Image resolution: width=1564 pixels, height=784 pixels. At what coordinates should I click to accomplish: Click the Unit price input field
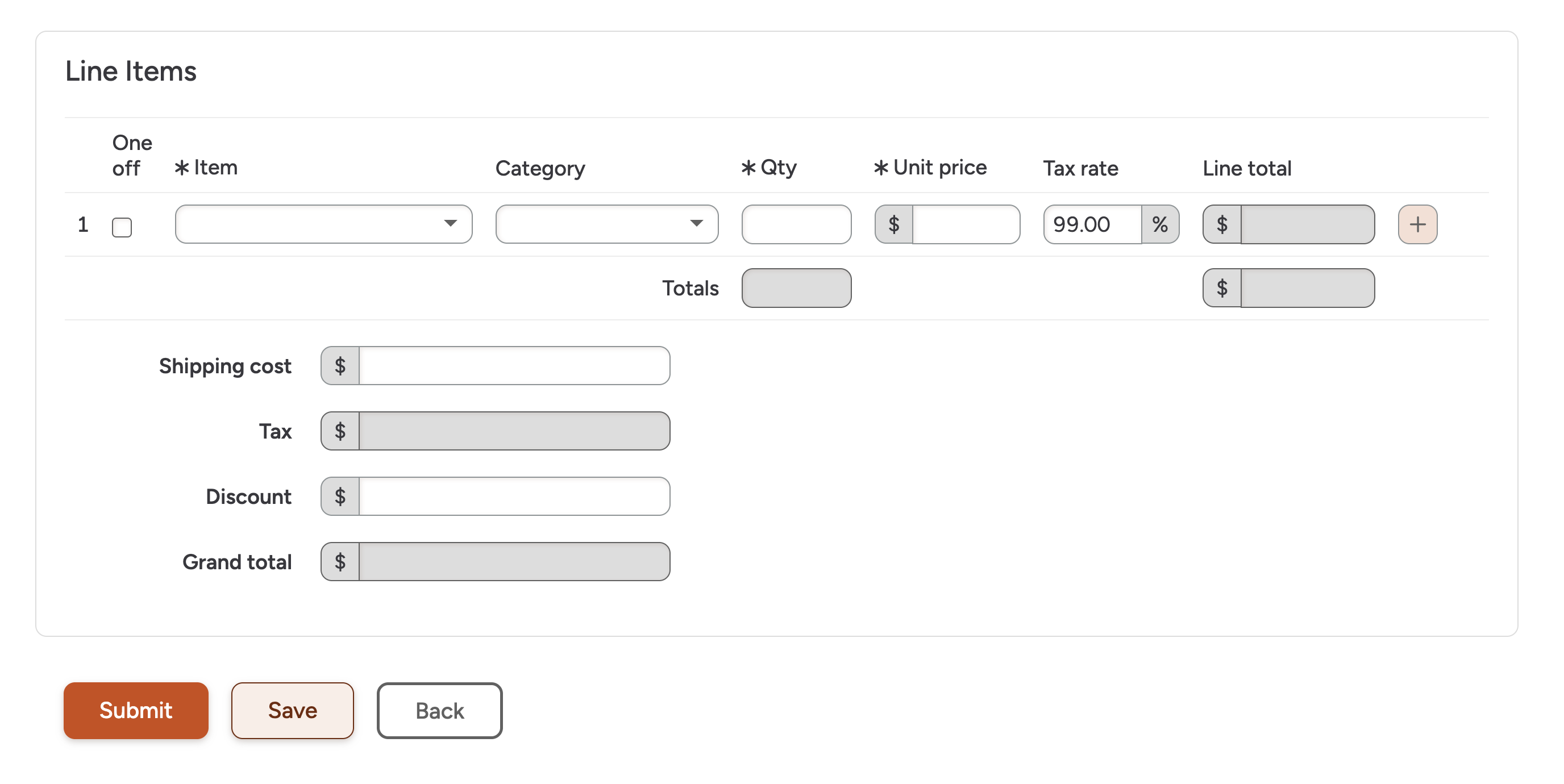[x=966, y=224]
